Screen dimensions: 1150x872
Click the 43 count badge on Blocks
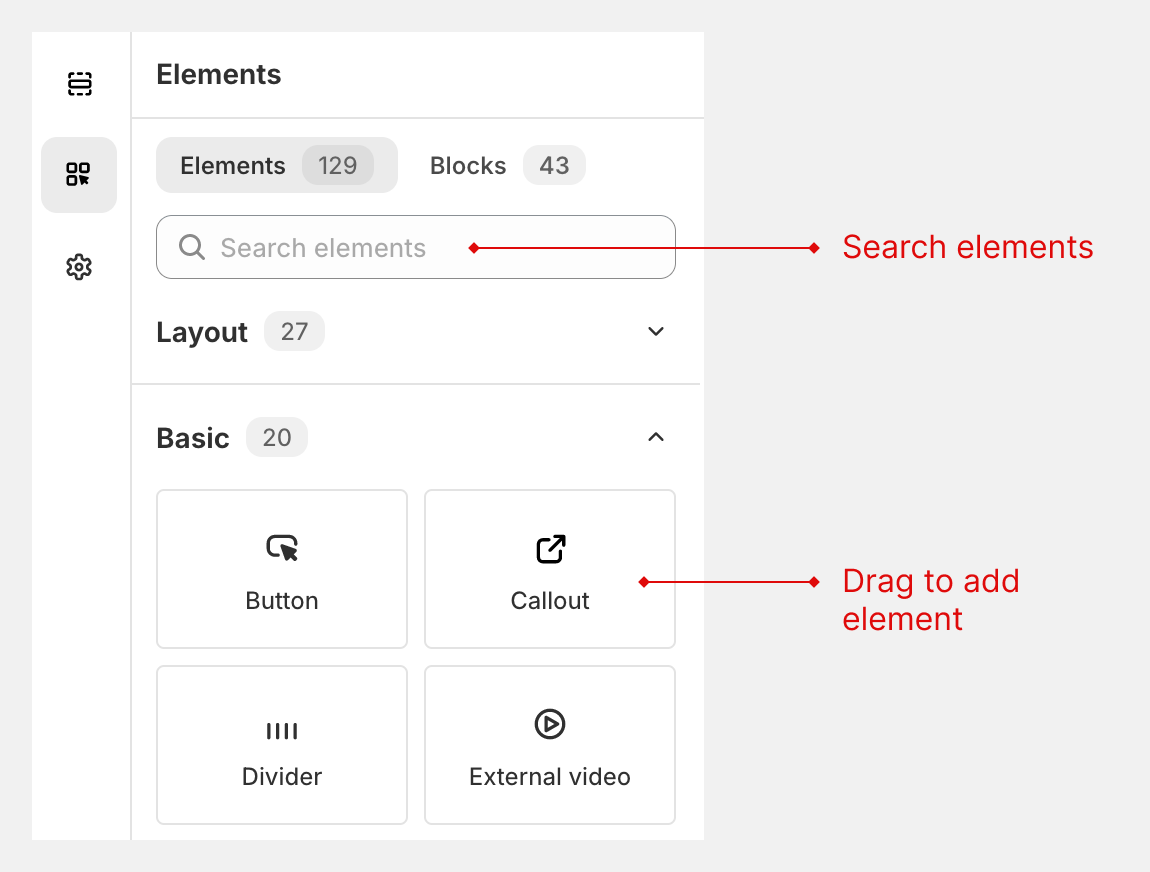point(554,165)
